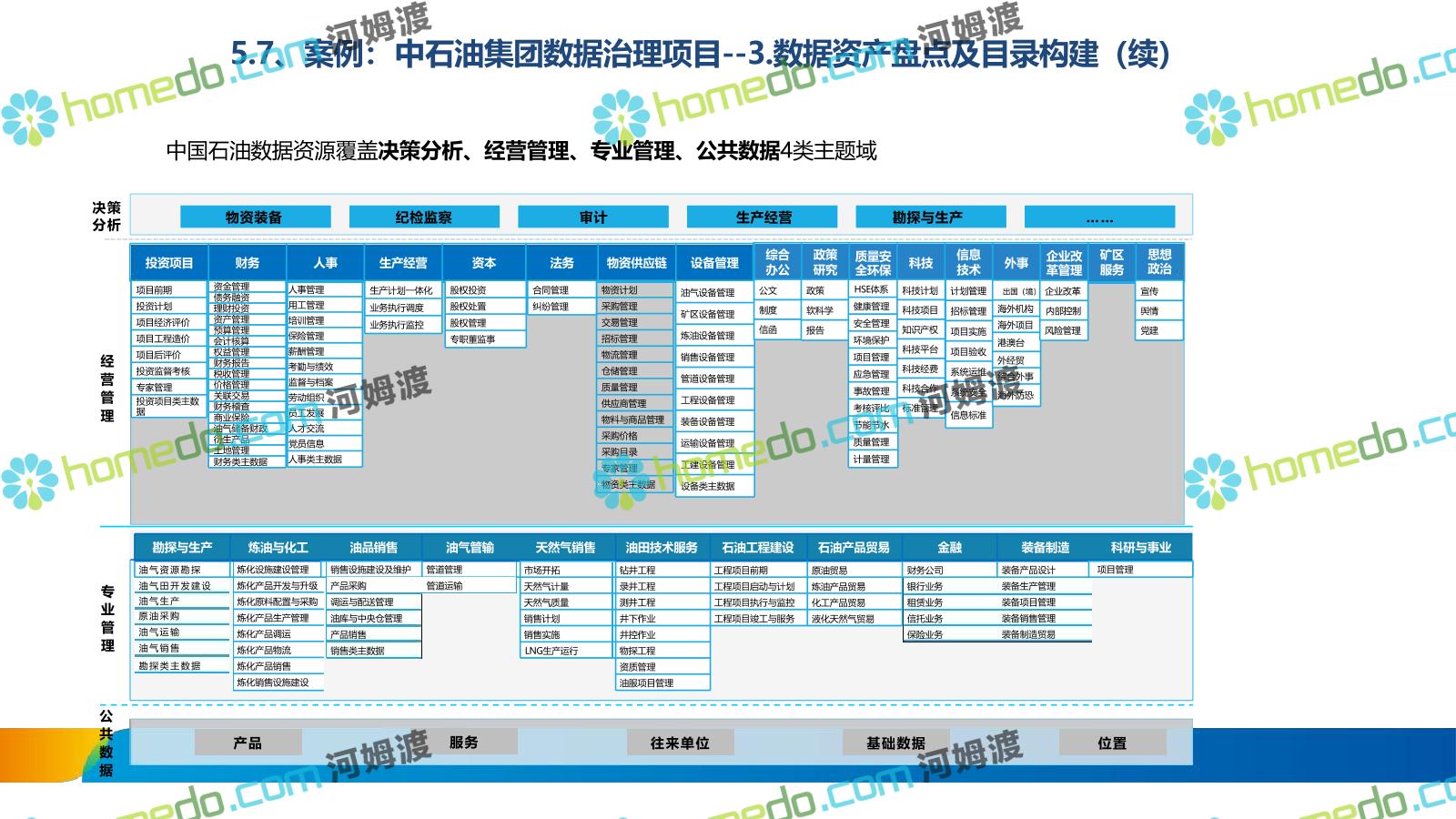Click the 财务类主数据 cell
Image resolution: width=1456 pixels, height=819 pixels.
pos(248,461)
